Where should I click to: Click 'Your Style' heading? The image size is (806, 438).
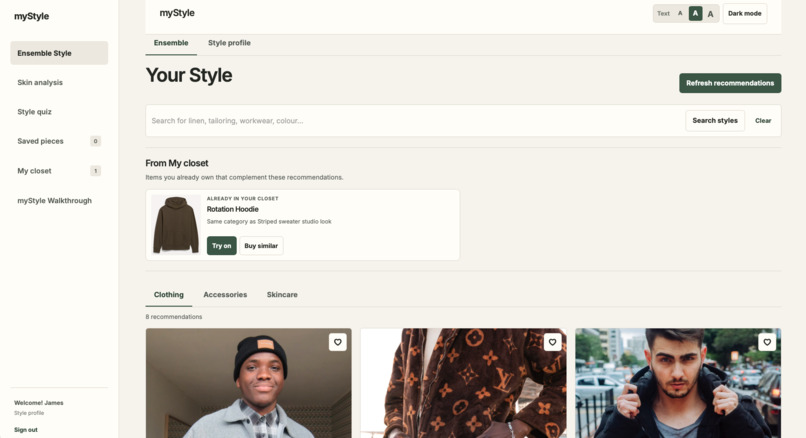(189, 75)
